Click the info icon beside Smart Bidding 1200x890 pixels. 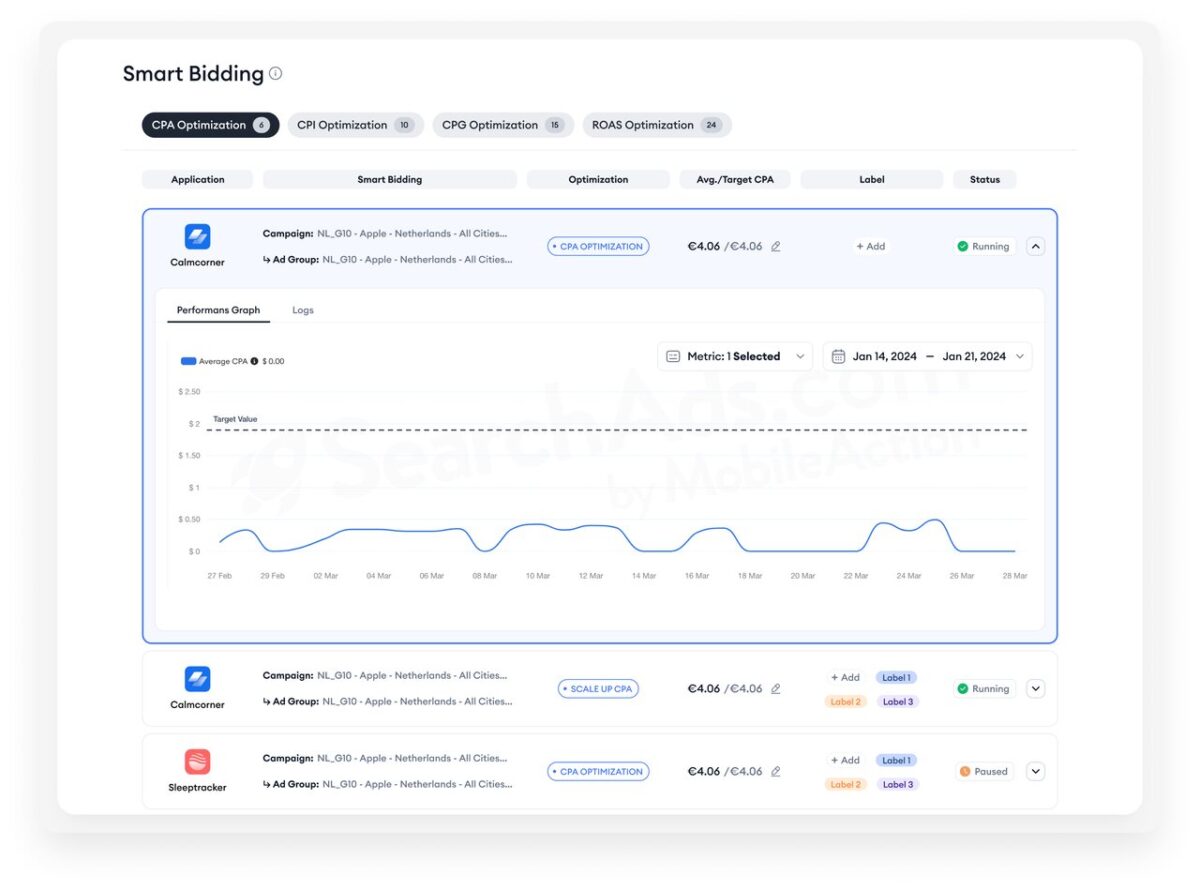coord(276,74)
